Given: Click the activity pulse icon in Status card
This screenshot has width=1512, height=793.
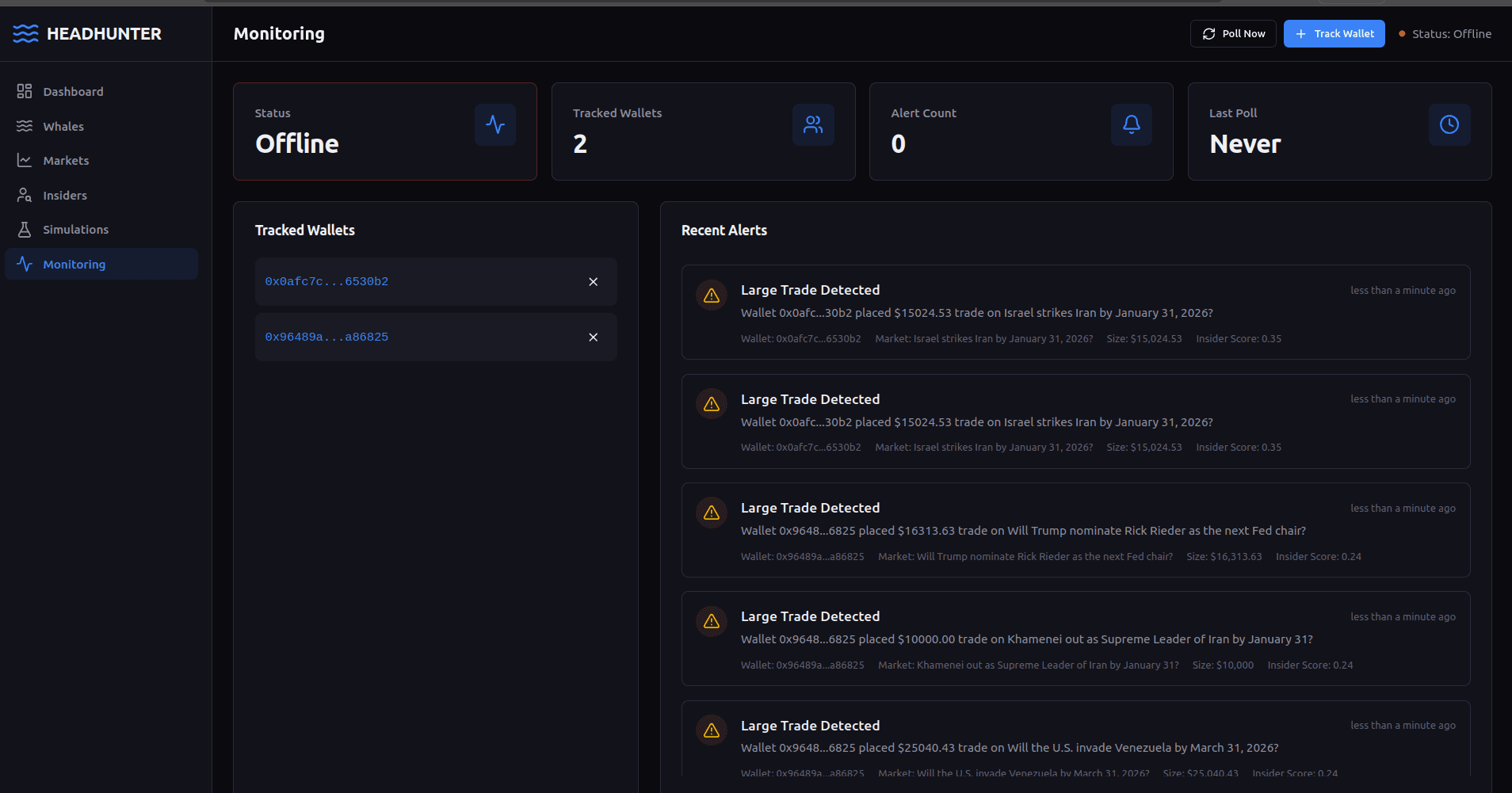Looking at the screenshot, I should [x=495, y=124].
